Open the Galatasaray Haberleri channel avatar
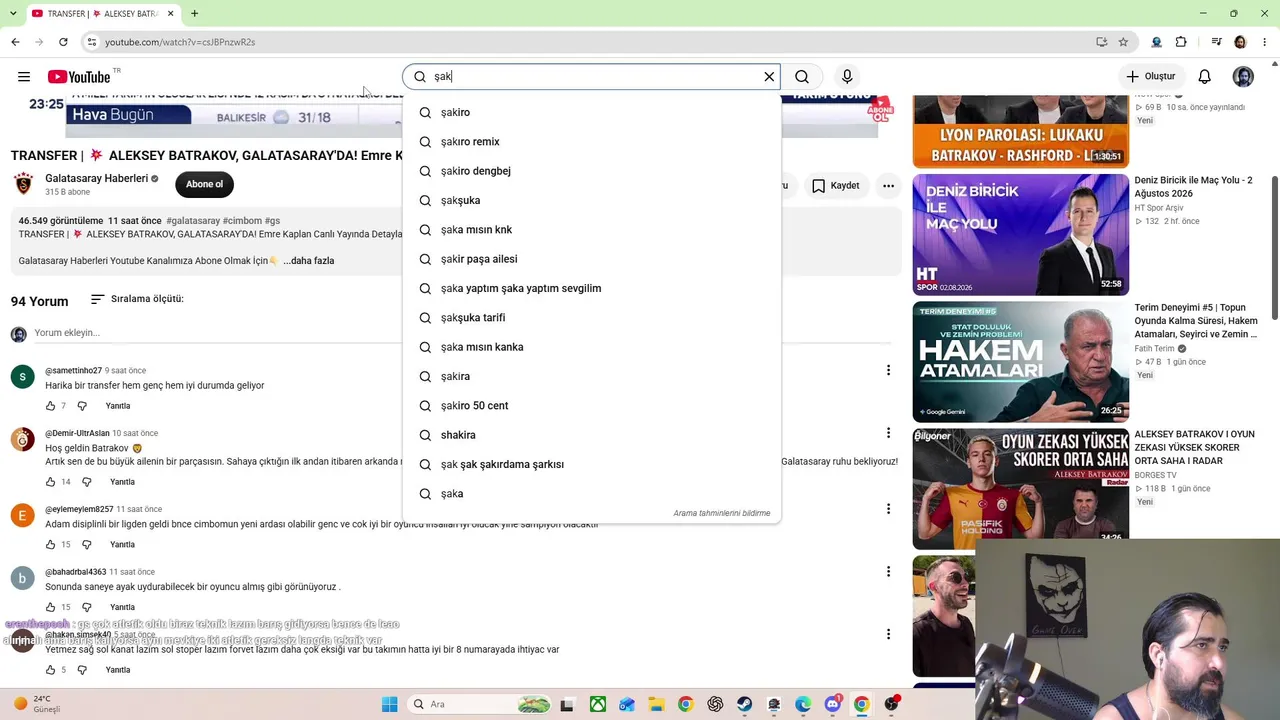 click(23, 184)
